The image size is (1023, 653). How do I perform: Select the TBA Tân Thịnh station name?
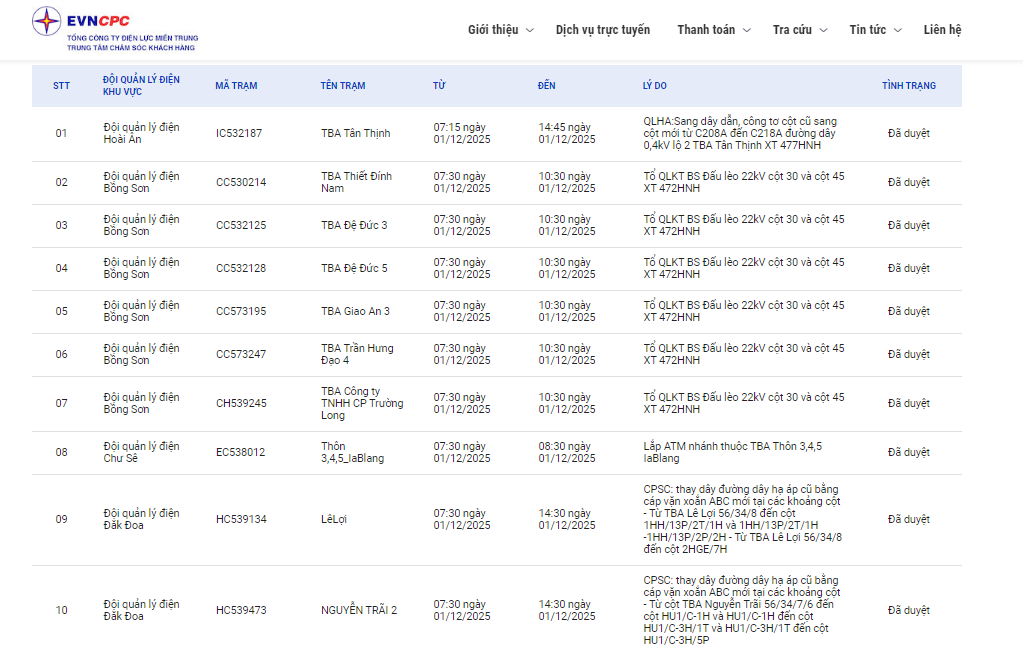(355, 134)
